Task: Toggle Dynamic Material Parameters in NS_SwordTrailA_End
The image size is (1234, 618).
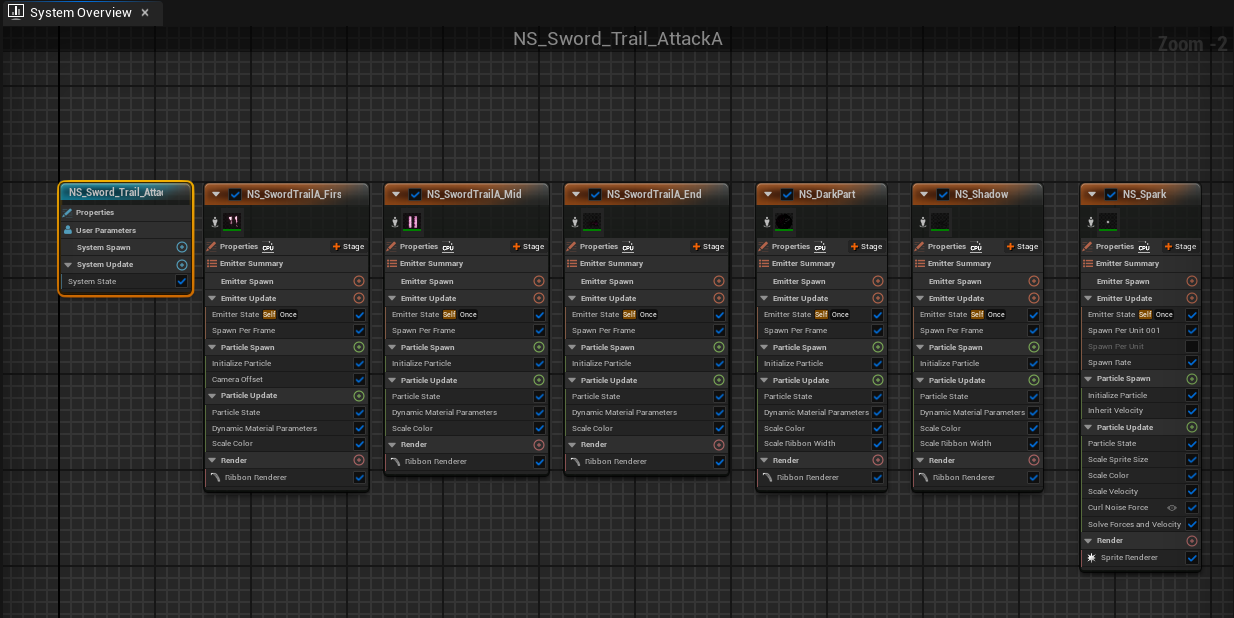Action: 720,413
